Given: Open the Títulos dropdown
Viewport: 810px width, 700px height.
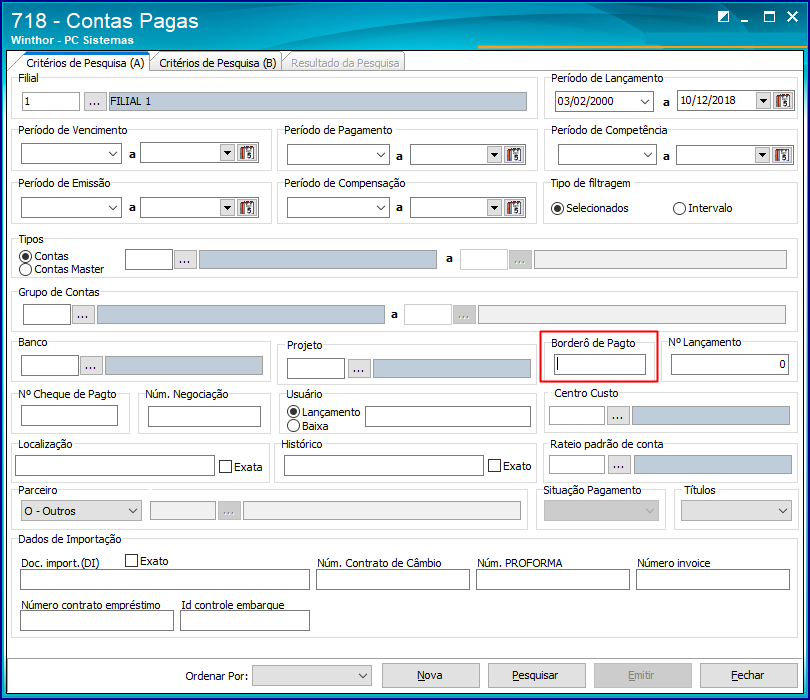Looking at the screenshot, I should tap(736, 510).
